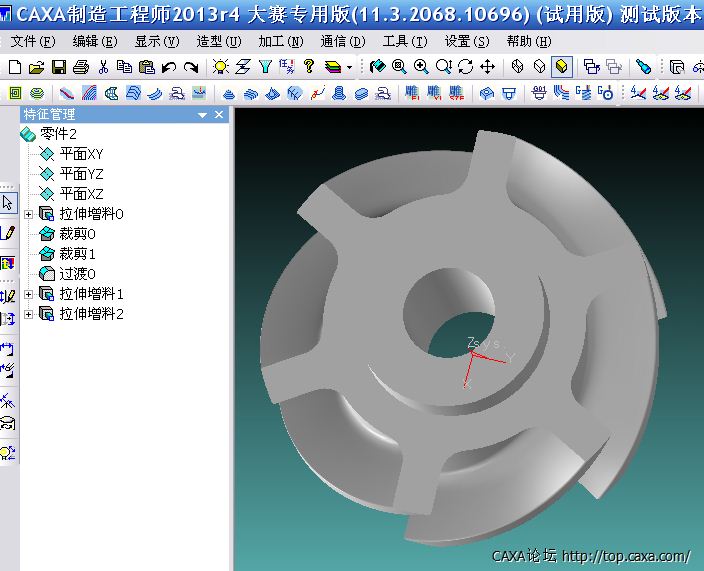Open help with yellow question mark
The height and width of the screenshot is (571, 704).
(309, 66)
